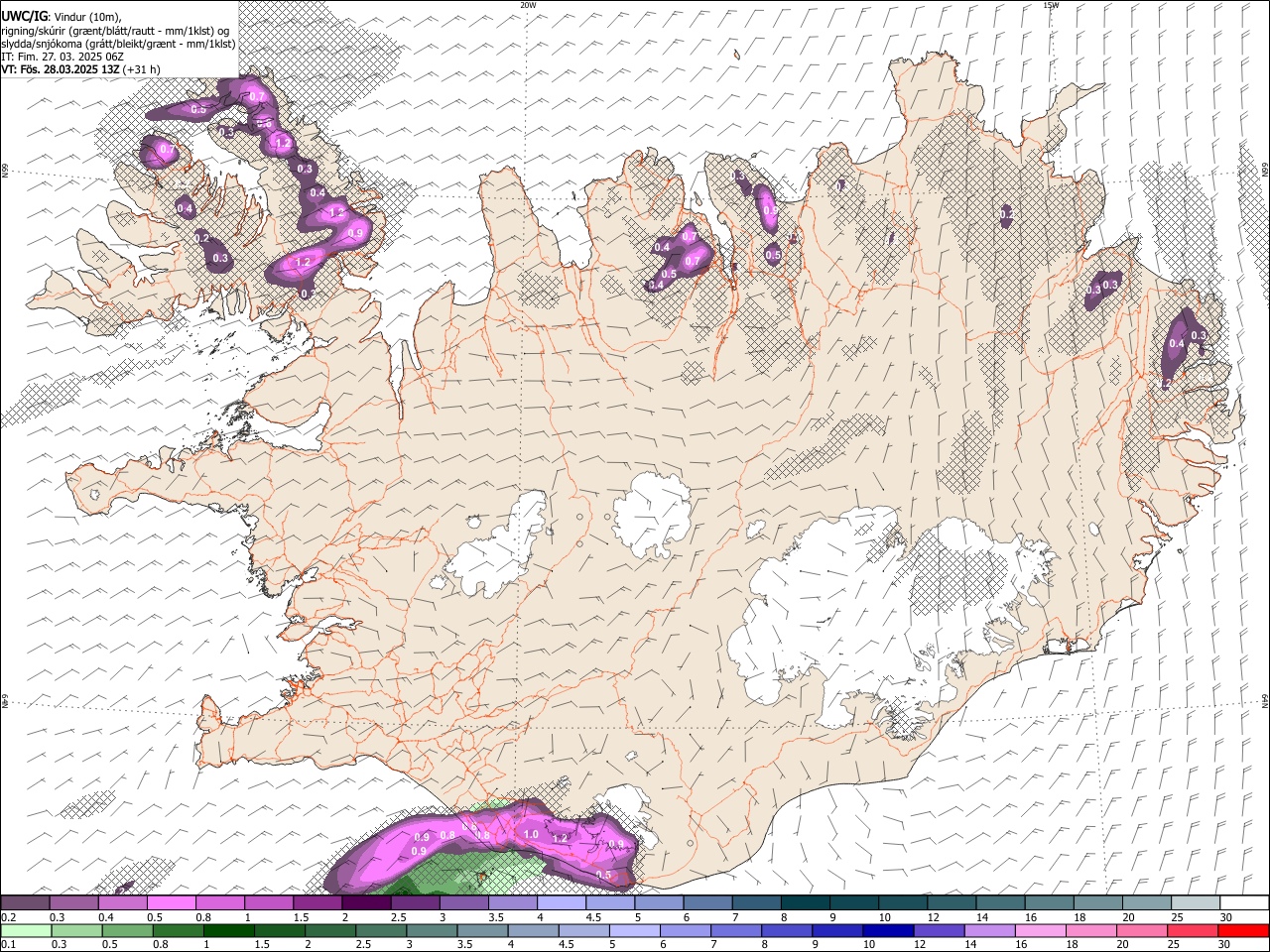Click the upper legend swatch between 0.5 and 0.8

[171, 903]
